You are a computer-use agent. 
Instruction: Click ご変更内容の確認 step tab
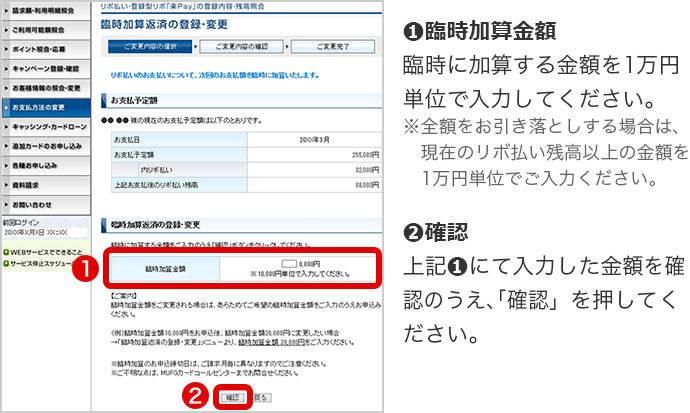[x=242, y=46]
